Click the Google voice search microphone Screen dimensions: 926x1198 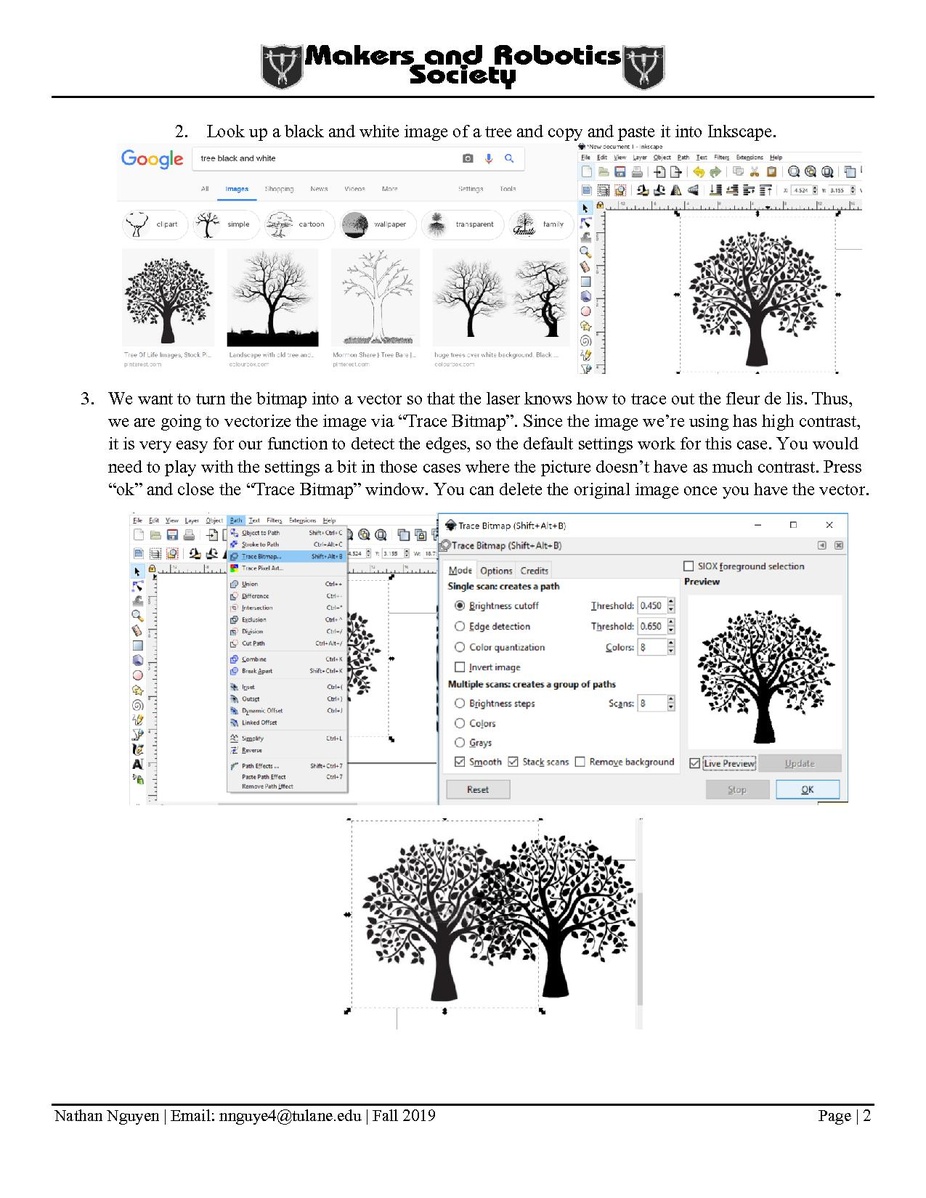pos(489,159)
